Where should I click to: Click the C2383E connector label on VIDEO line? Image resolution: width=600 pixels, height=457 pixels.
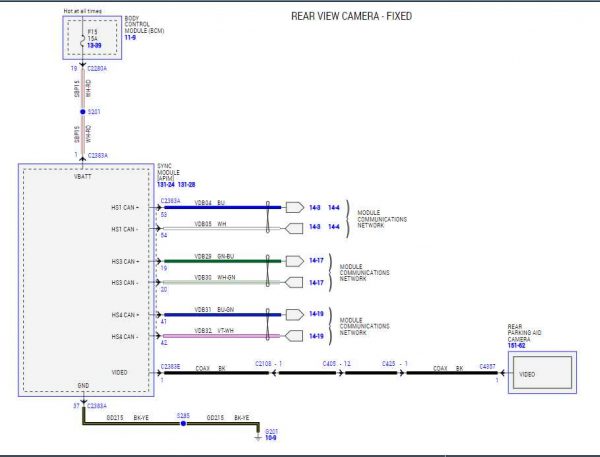click(171, 367)
